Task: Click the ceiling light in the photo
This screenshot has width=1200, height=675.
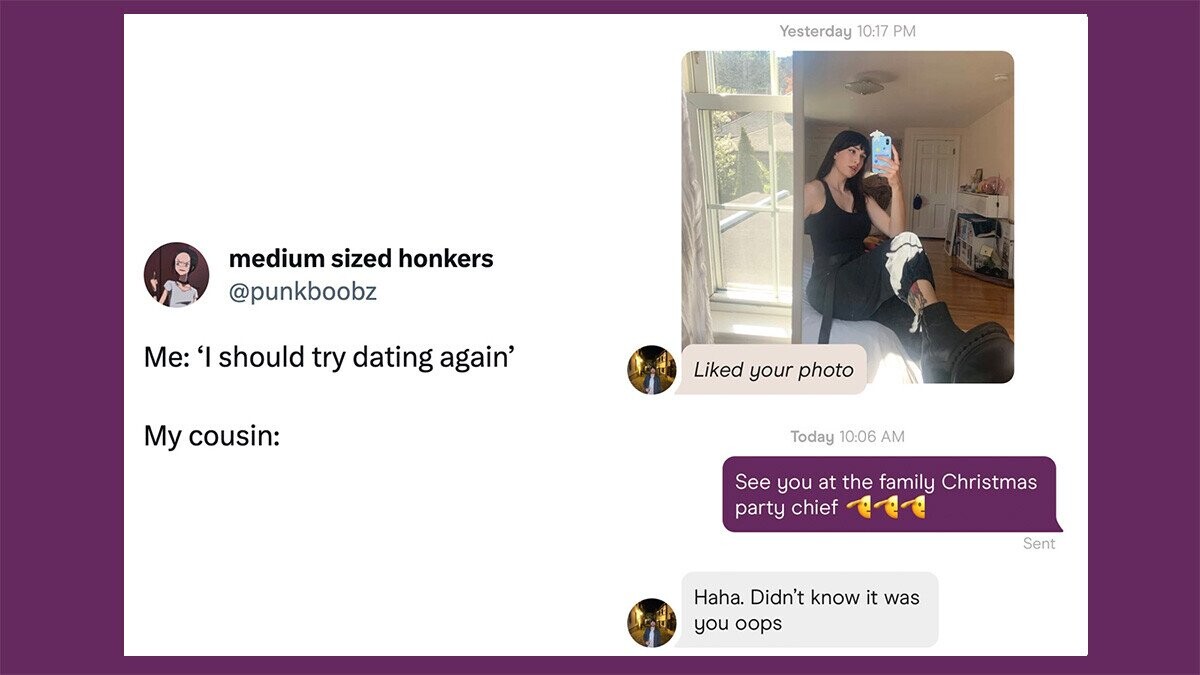Action: click(x=865, y=84)
